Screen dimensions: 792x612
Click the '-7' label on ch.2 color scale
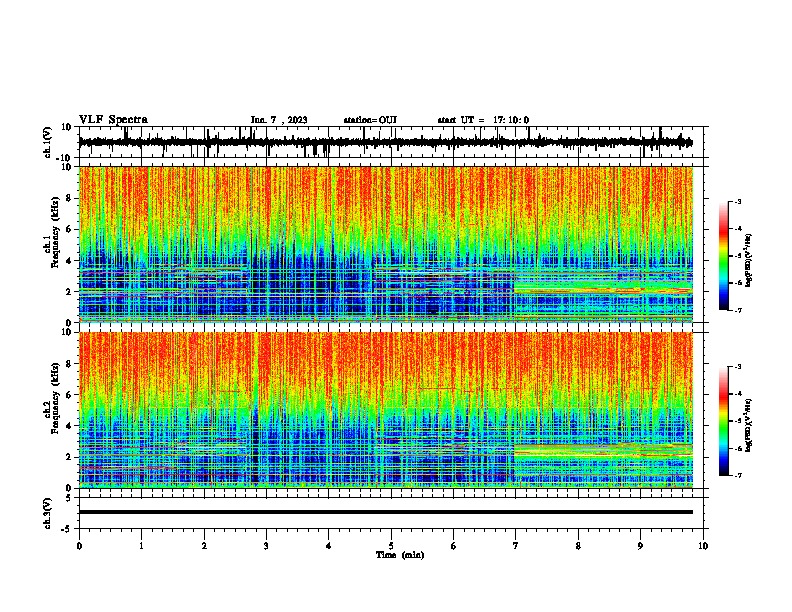738,475
